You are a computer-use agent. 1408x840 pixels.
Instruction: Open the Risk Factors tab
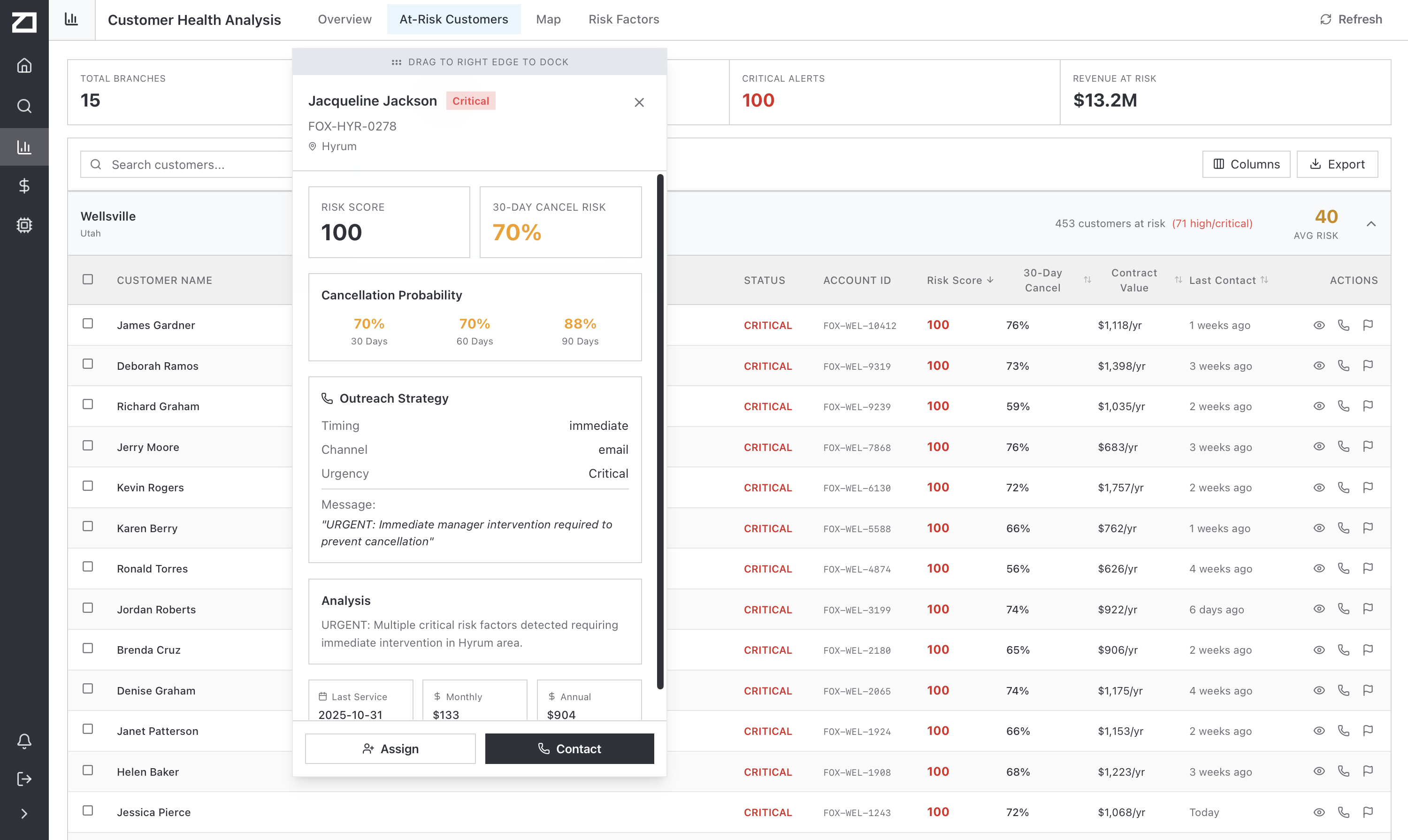tap(624, 19)
